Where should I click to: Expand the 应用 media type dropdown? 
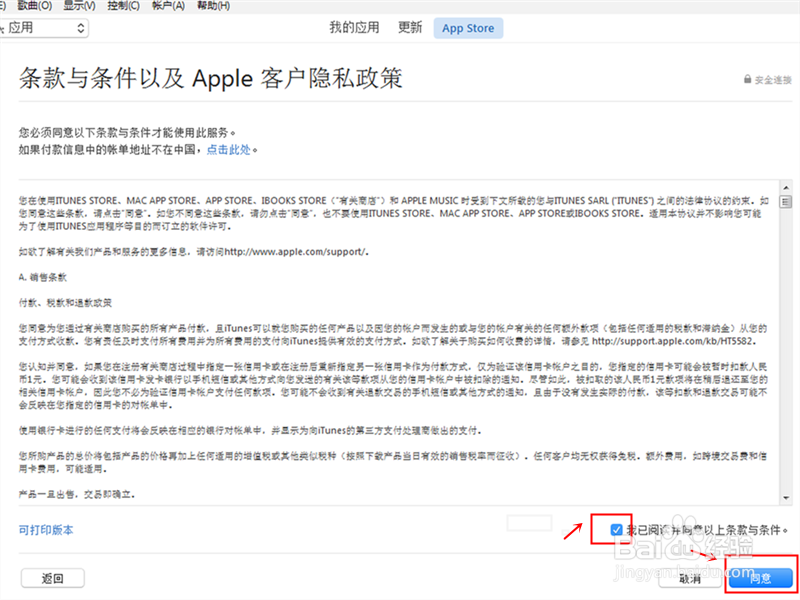click(43, 28)
